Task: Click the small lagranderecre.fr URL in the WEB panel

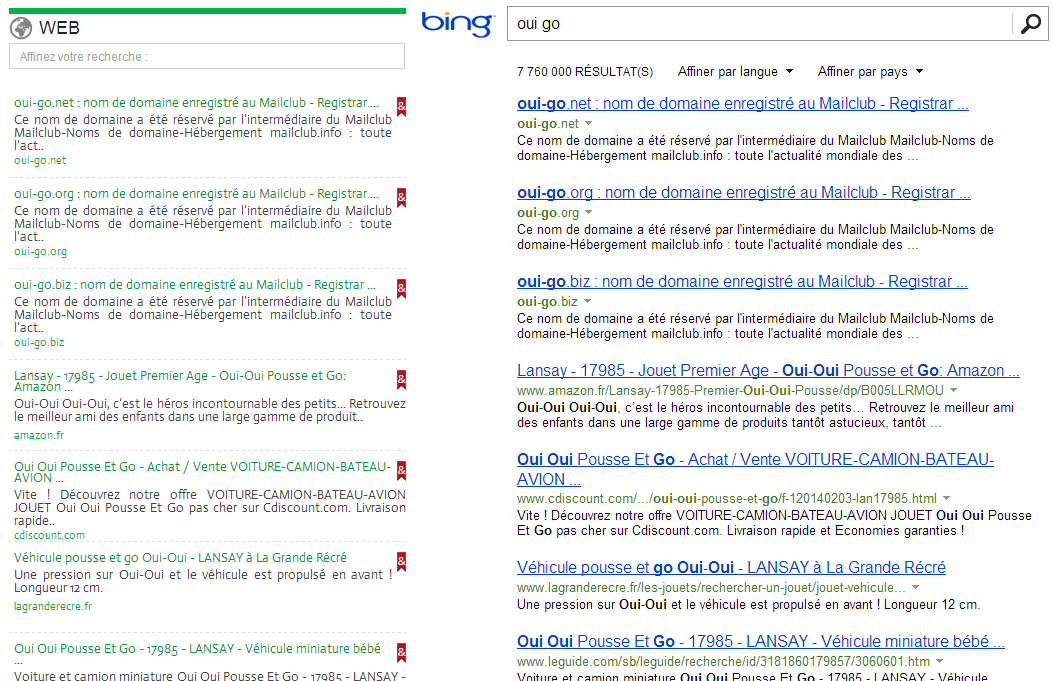Action: 53,606
